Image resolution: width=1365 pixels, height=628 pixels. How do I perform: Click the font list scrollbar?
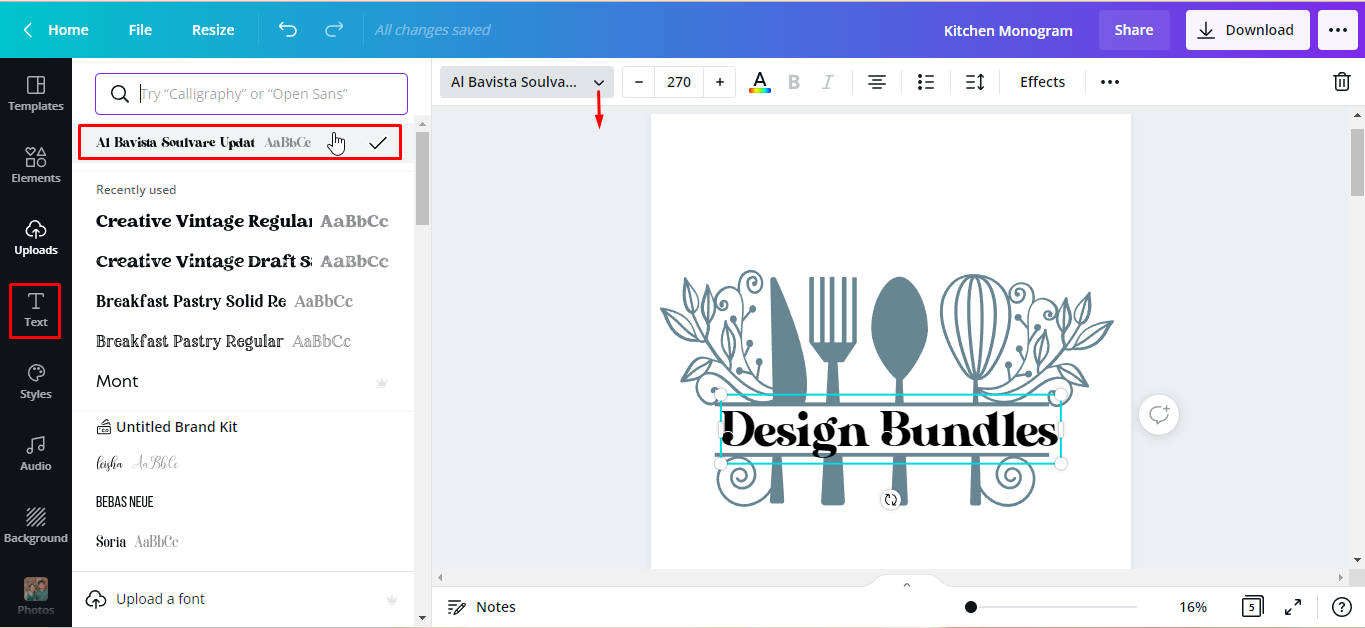point(422,178)
